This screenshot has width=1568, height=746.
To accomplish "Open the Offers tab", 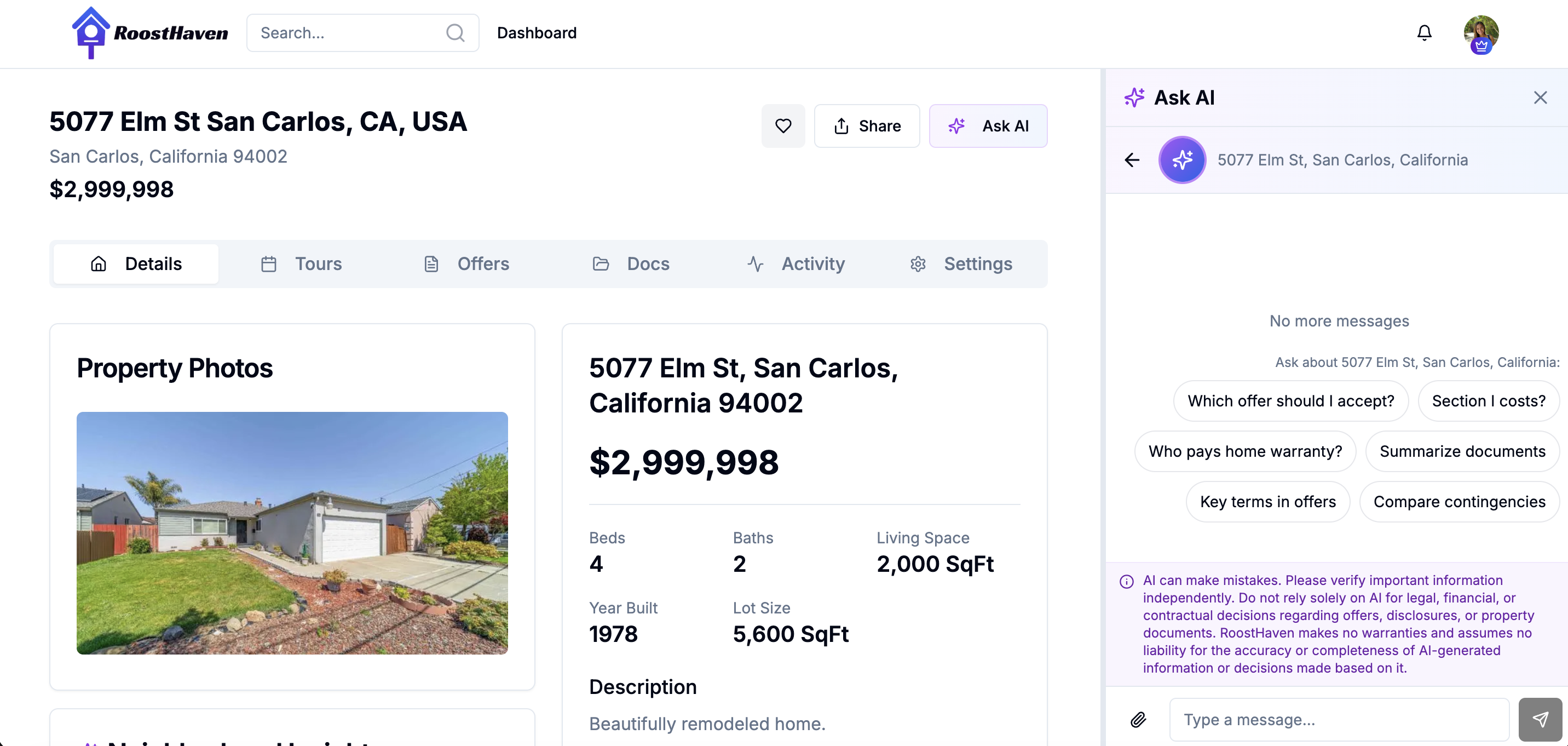I will click(466, 263).
